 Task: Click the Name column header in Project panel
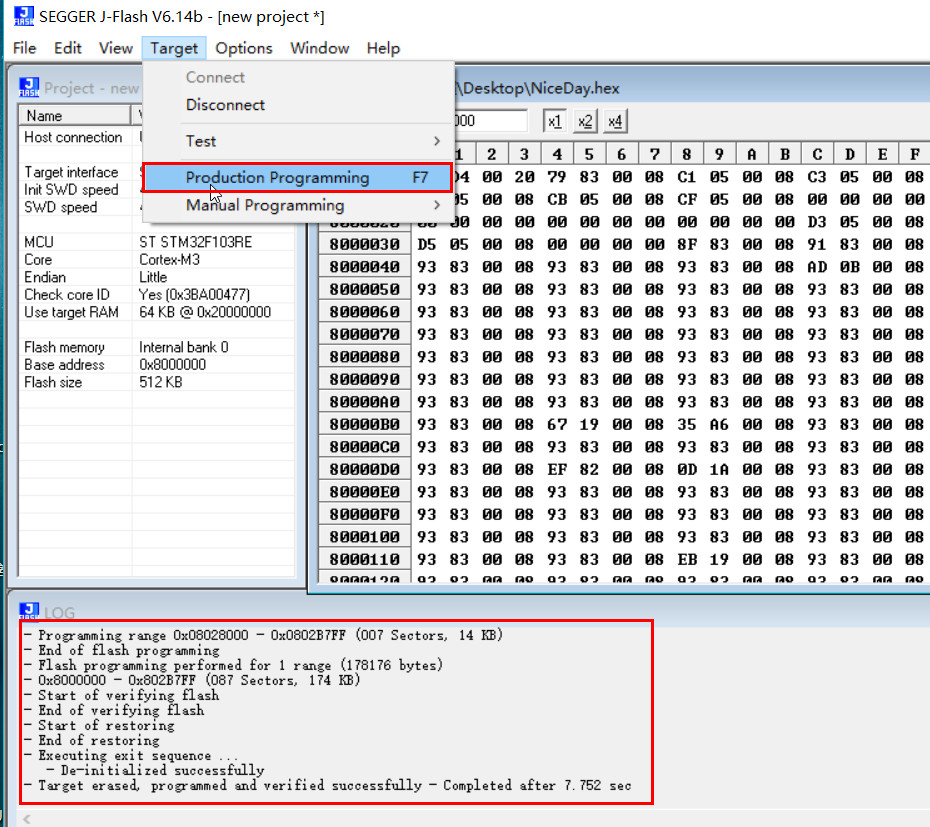click(75, 116)
